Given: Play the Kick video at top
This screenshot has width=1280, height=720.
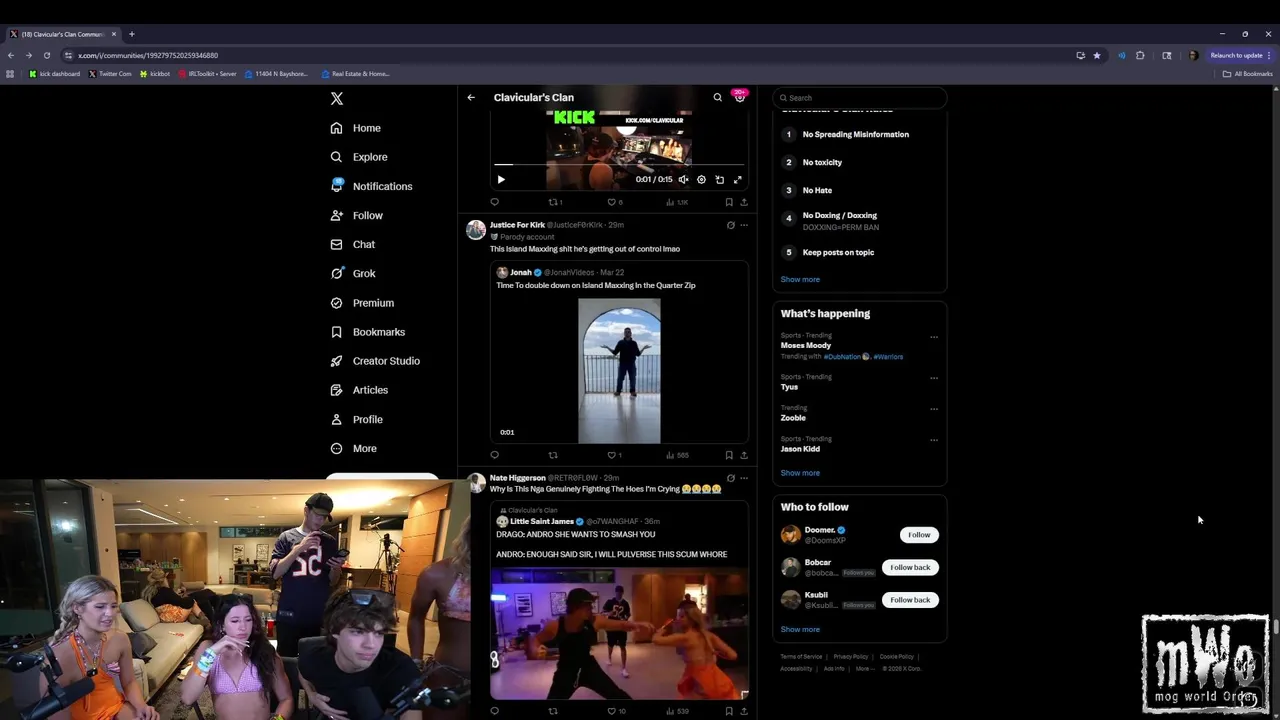Looking at the screenshot, I should pos(501,179).
